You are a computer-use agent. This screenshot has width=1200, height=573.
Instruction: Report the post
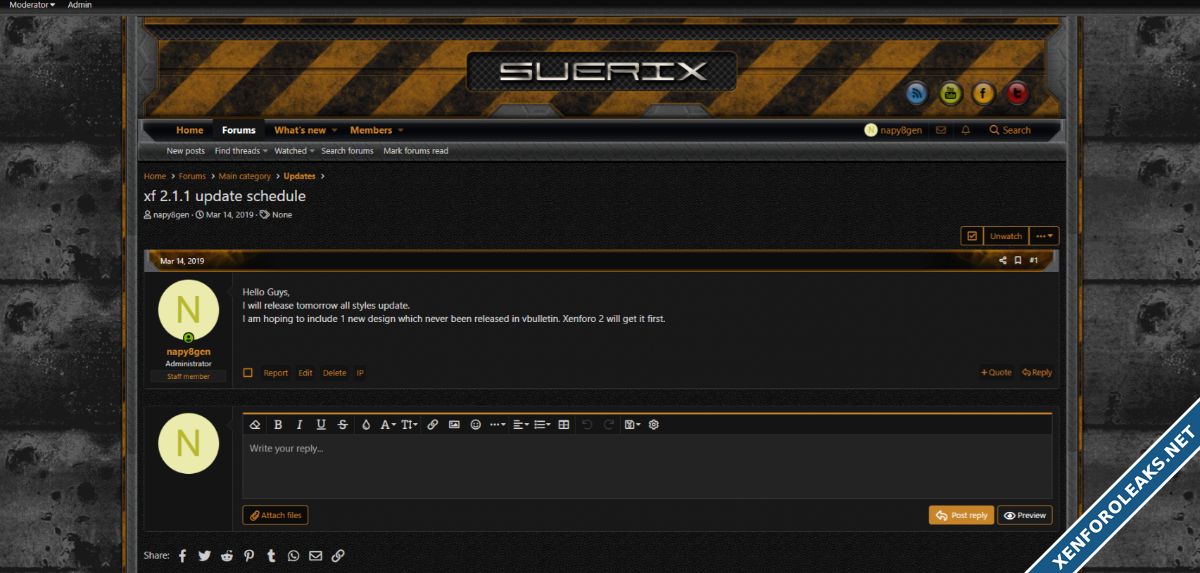[276, 373]
